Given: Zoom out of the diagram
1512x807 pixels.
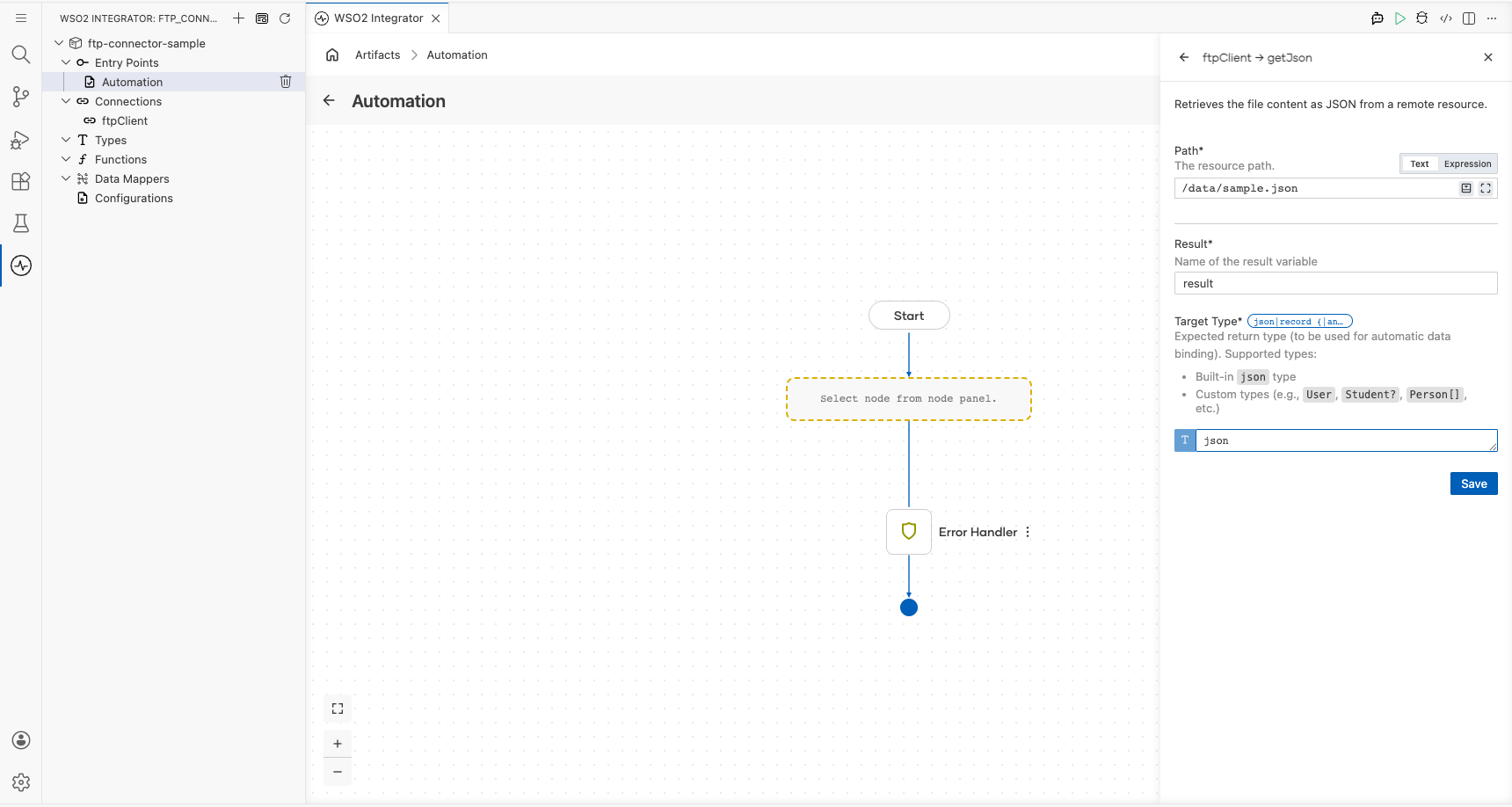Looking at the screenshot, I should [x=338, y=772].
